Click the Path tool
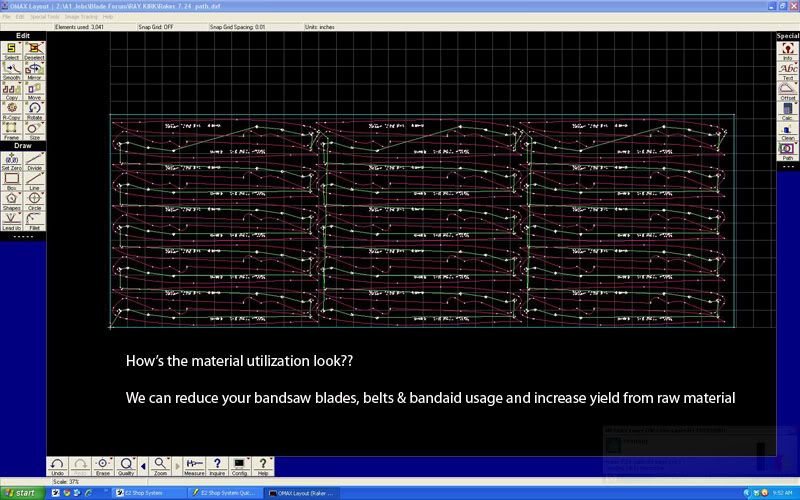 click(x=788, y=151)
